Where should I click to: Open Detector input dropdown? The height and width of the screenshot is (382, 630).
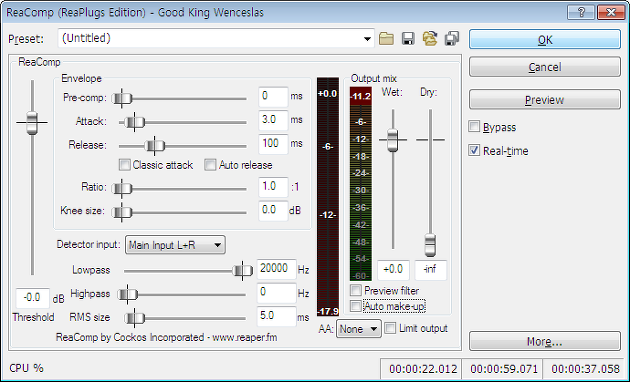point(175,245)
